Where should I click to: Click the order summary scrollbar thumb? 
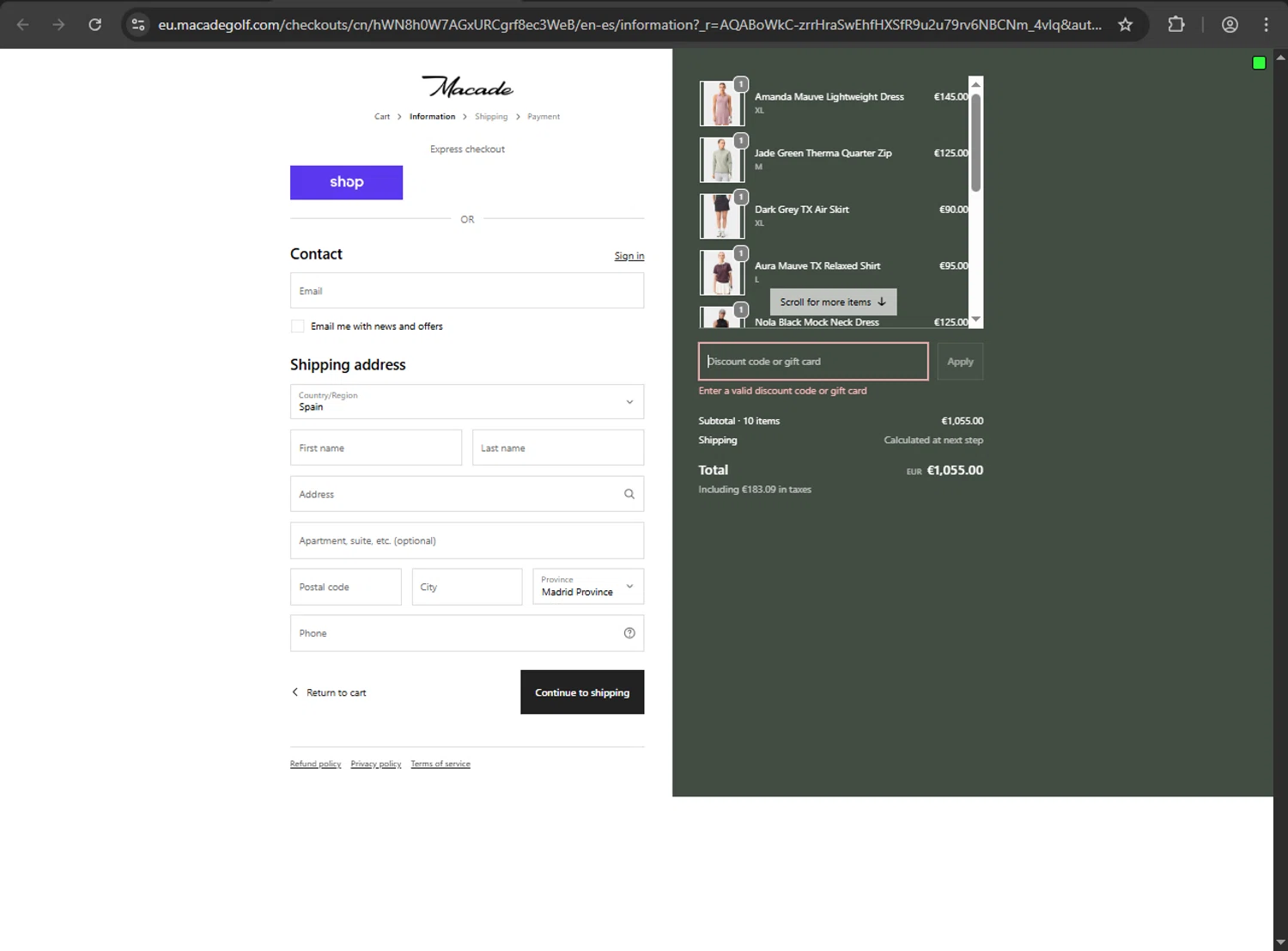pos(975,142)
